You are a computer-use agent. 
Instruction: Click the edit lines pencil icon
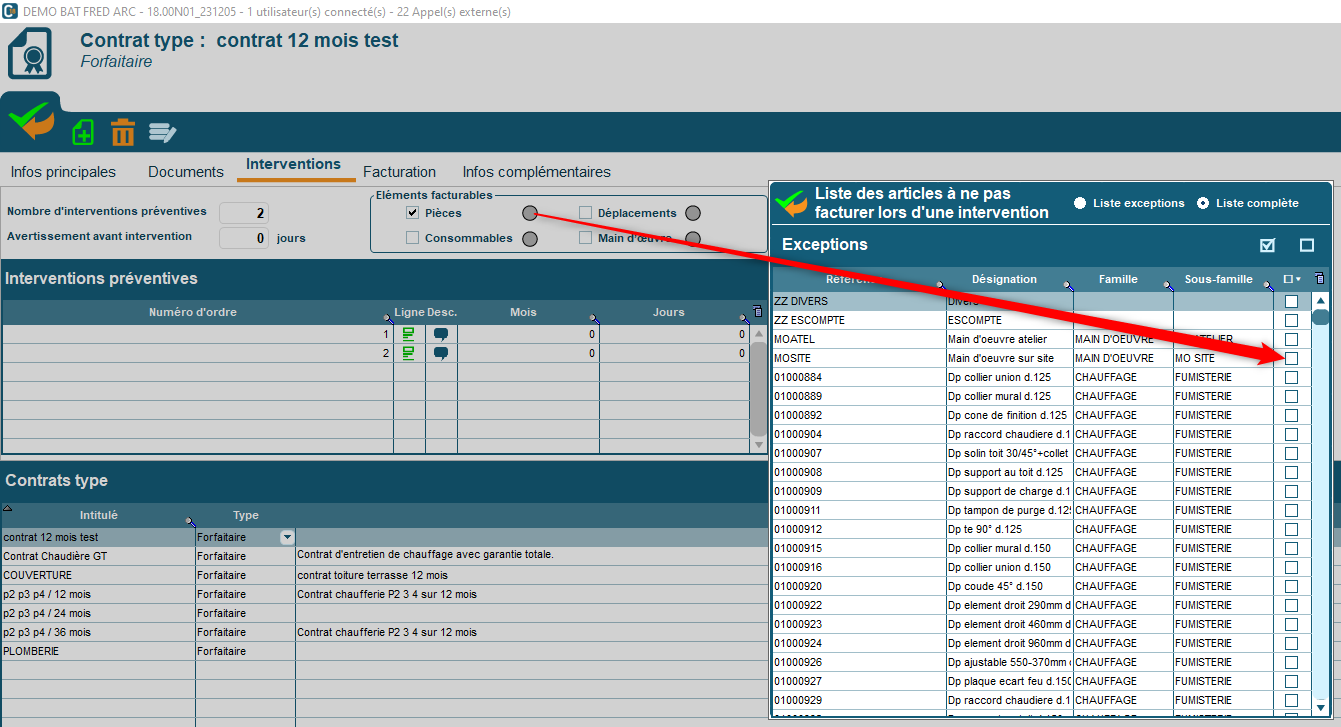(x=162, y=132)
